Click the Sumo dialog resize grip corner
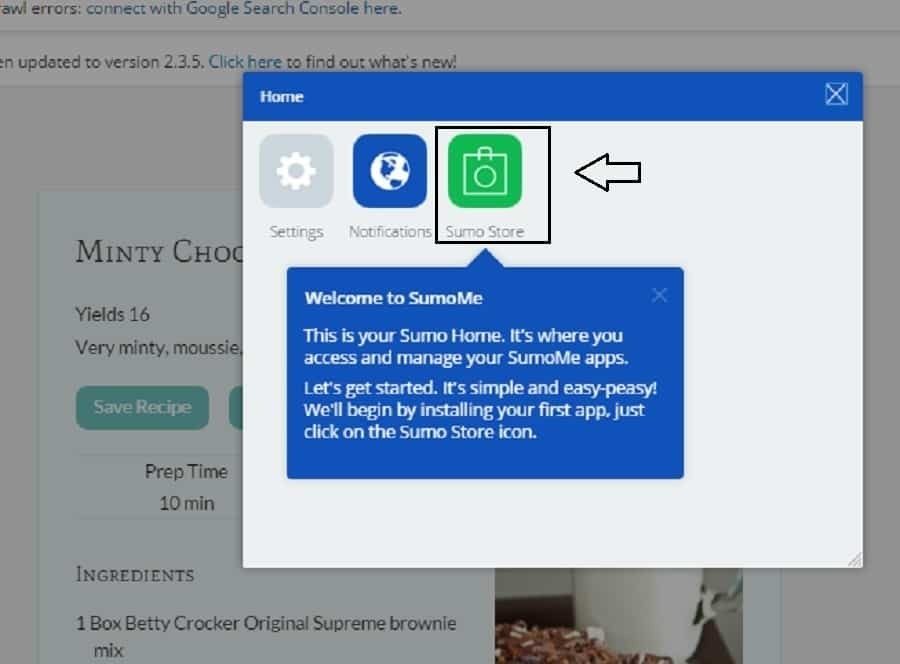Image resolution: width=900 pixels, height=664 pixels. pos(855,560)
